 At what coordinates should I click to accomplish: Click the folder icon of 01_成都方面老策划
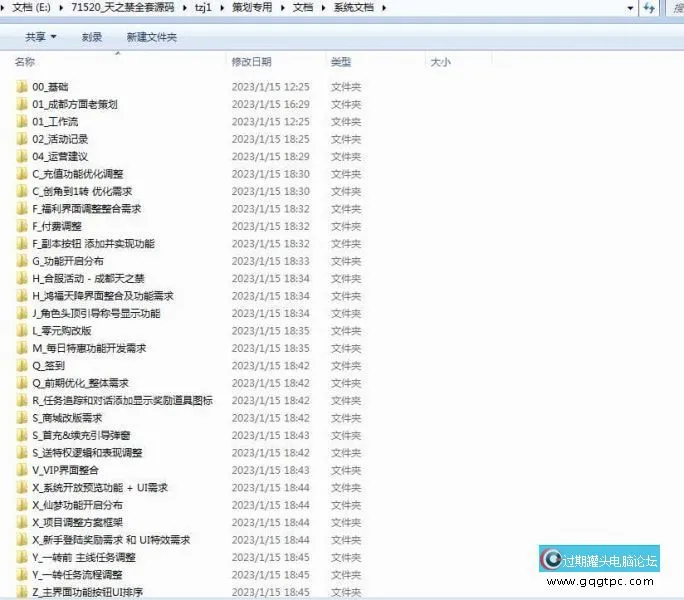[22, 104]
